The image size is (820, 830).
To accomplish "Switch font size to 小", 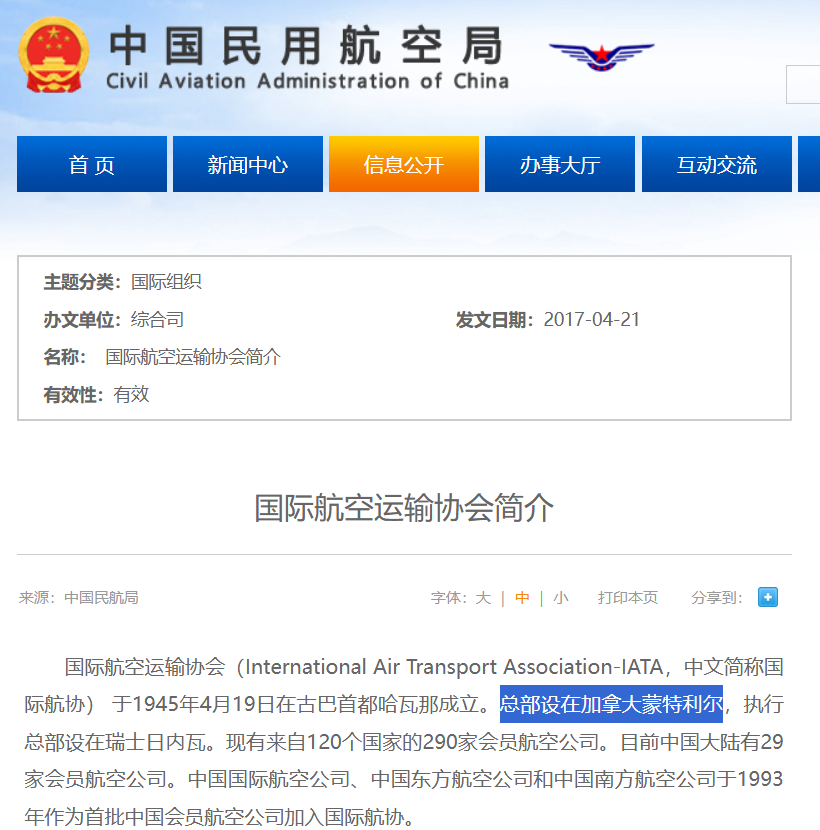I will coord(560,598).
